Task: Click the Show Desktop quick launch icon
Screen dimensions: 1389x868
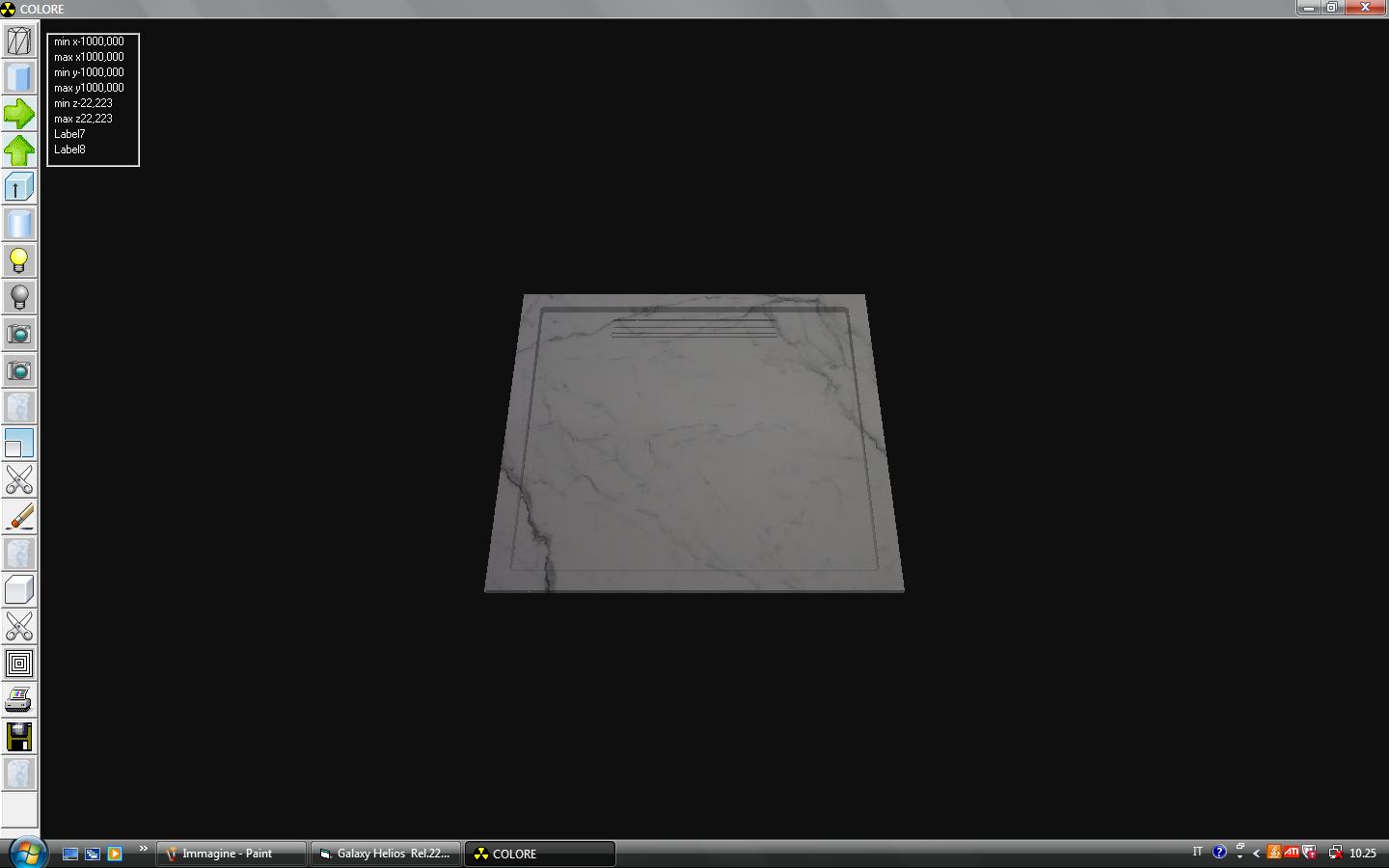Action: tap(70, 854)
